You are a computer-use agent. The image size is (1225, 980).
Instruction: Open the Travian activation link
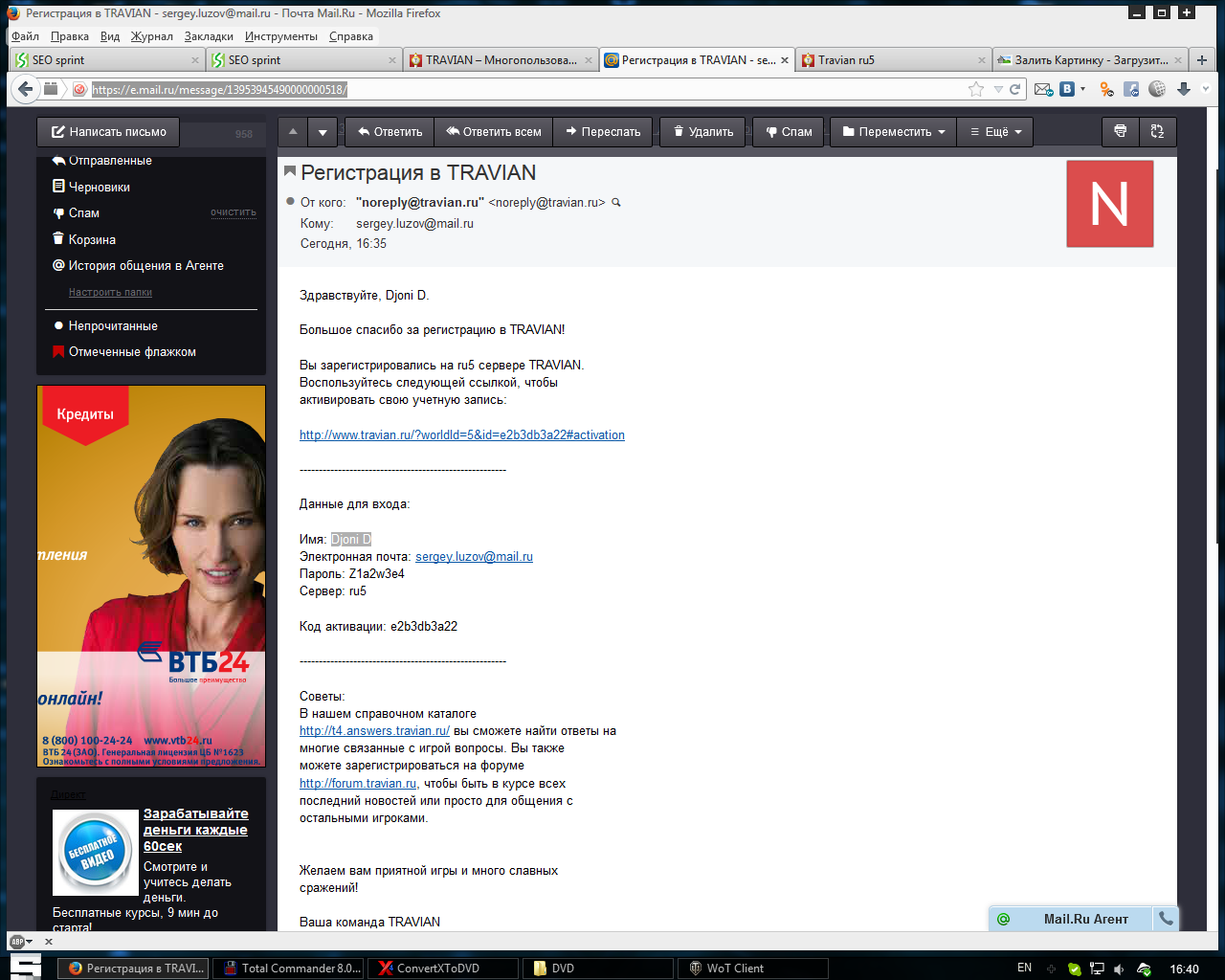(462, 435)
